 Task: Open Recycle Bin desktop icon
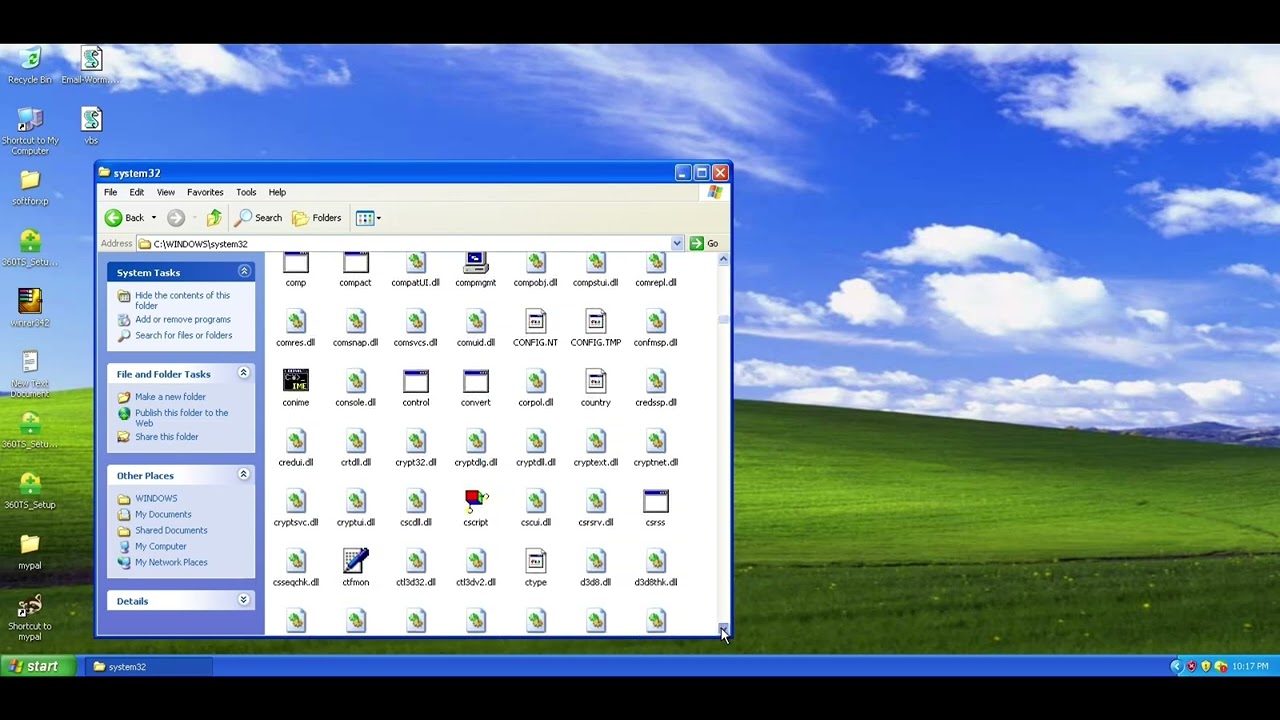[x=30, y=66]
